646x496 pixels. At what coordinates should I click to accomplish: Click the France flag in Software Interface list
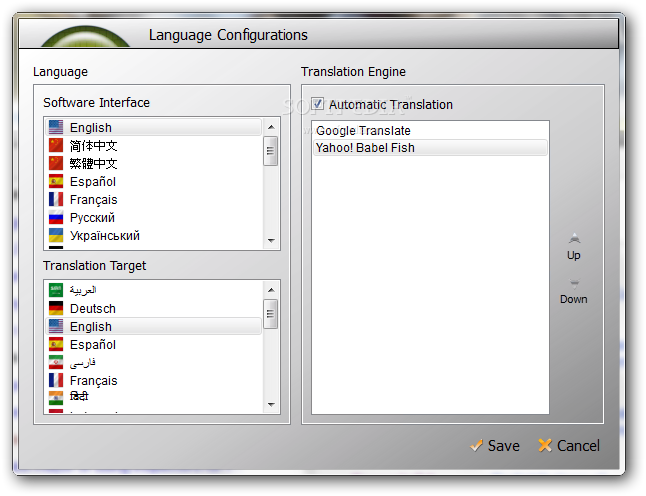click(x=56, y=199)
